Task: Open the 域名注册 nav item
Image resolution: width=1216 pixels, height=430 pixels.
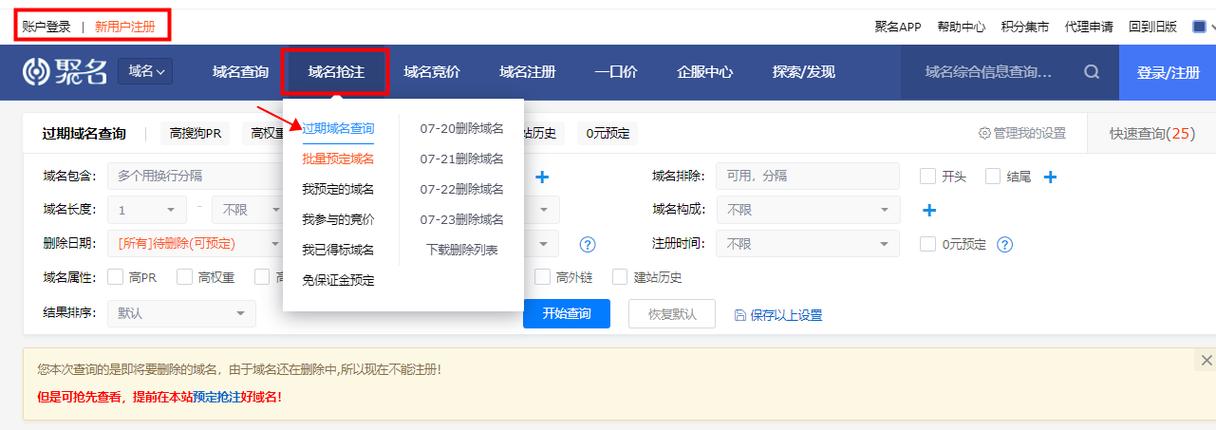Action: click(528, 72)
